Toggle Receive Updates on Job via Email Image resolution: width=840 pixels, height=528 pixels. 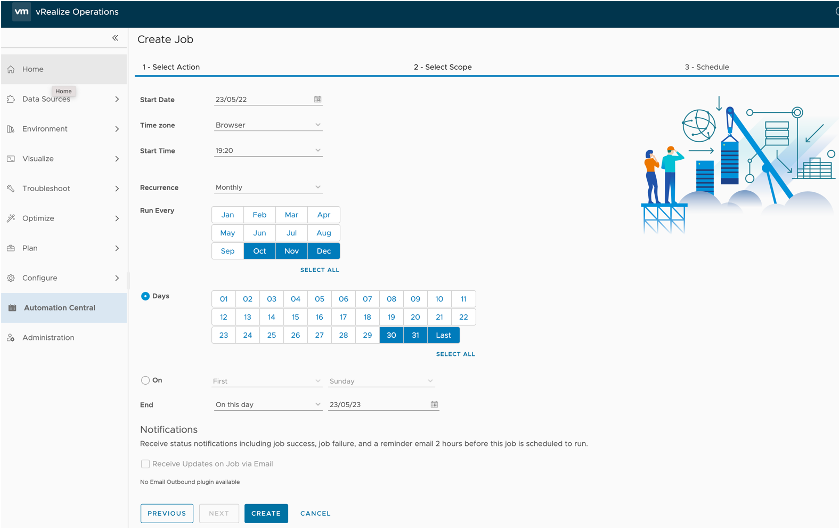pyautogui.click(x=145, y=464)
